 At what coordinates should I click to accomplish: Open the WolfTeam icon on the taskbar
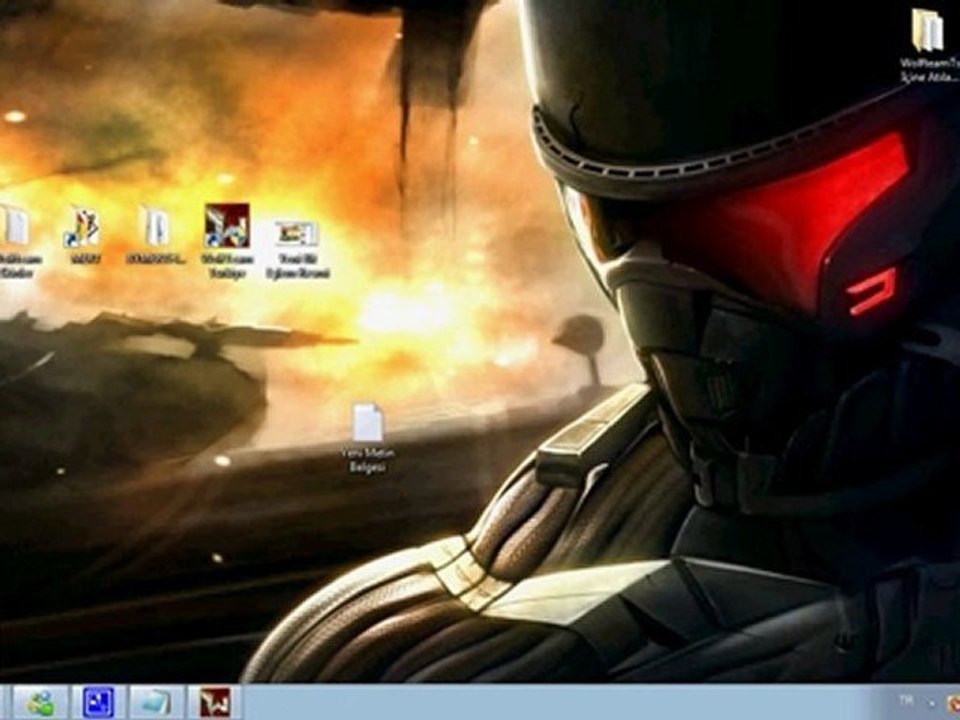pyautogui.click(x=214, y=703)
